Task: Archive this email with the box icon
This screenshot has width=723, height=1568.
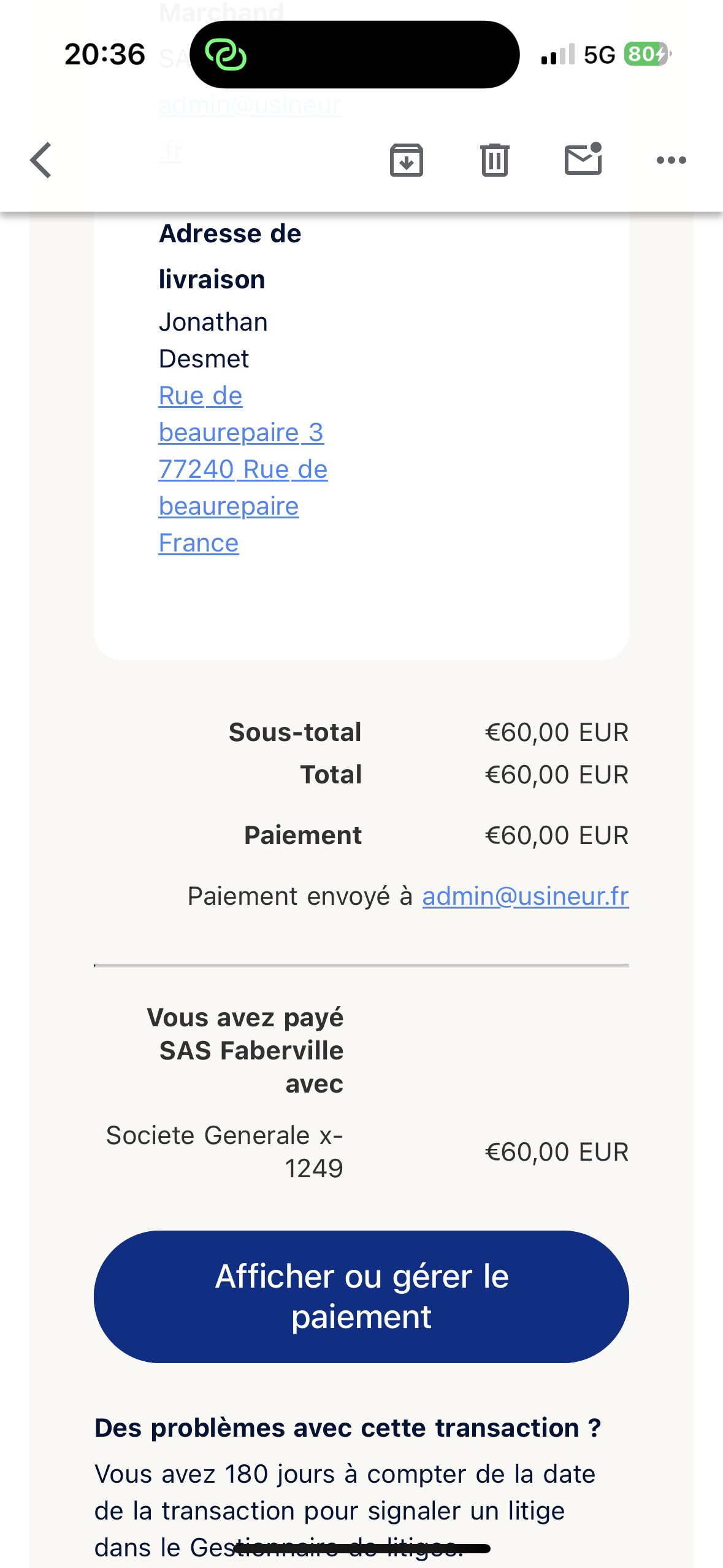Action: pyautogui.click(x=407, y=160)
